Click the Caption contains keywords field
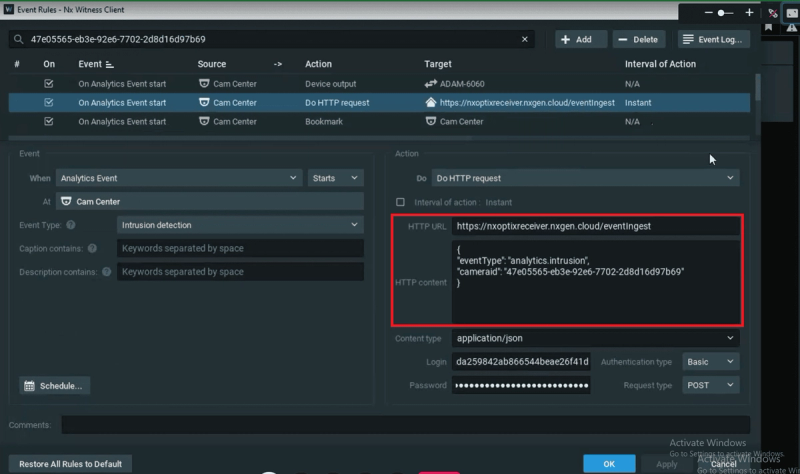Image resolution: width=800 pixels, height=474 pixels. coord(240,248)
